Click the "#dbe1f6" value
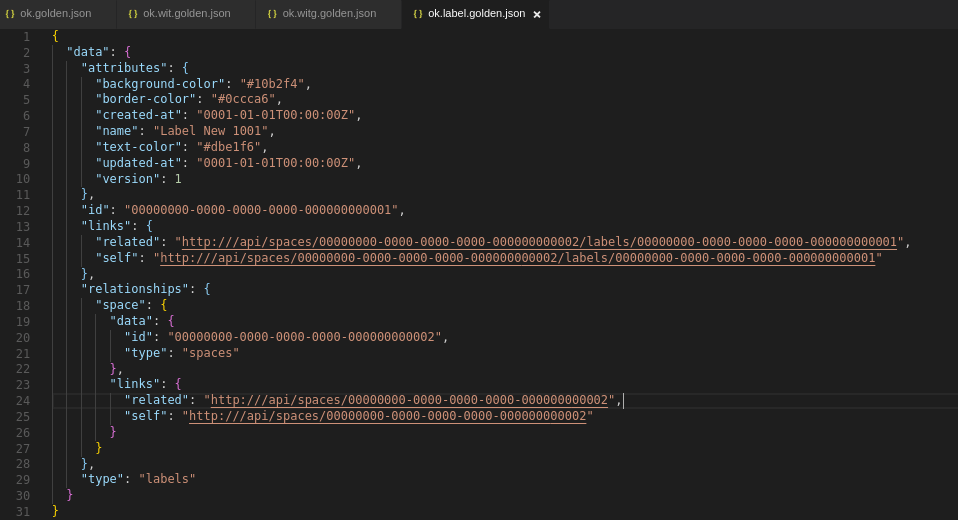 (229, 147)
